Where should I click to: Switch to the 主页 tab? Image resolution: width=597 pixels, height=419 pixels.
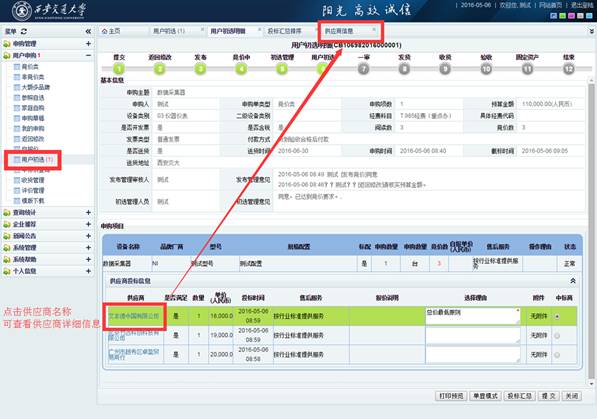pos(123,31)
